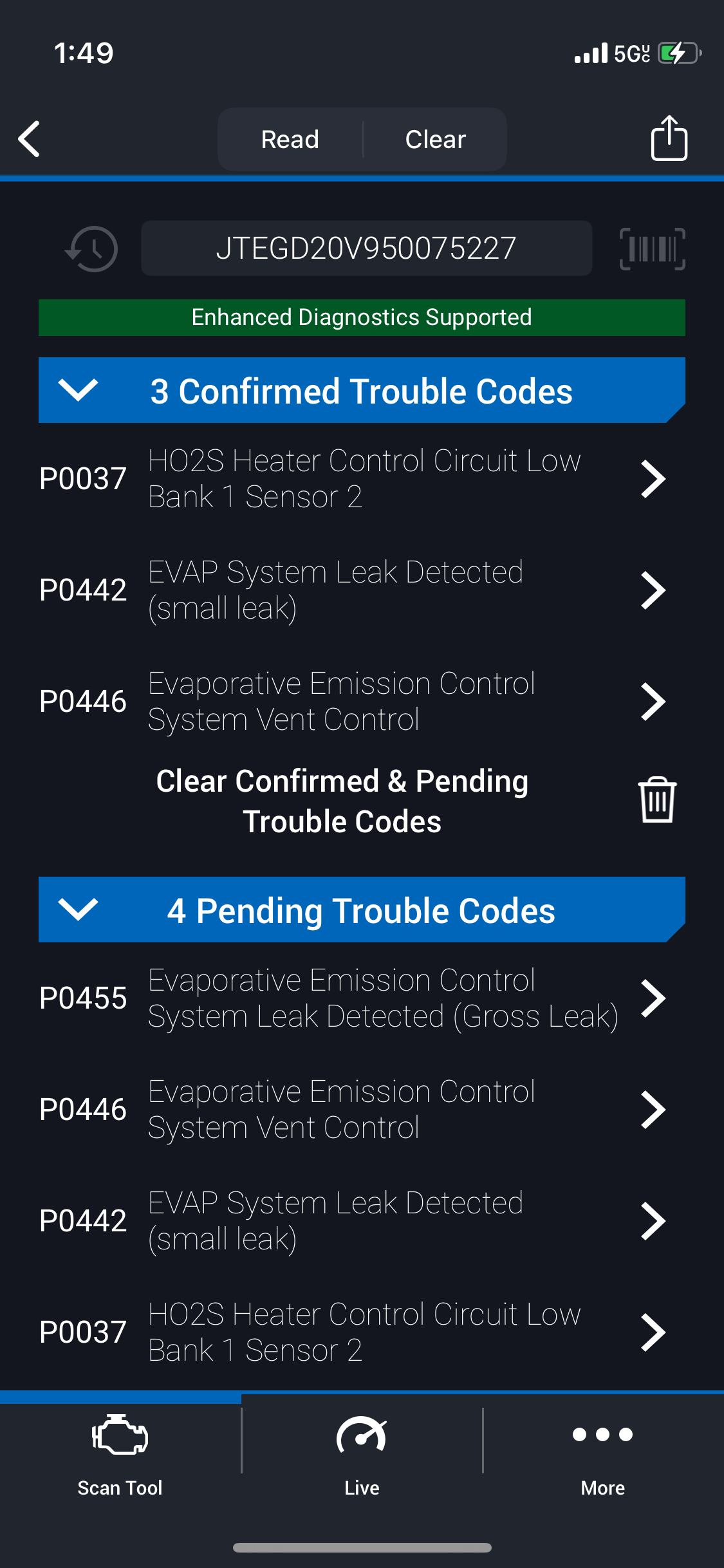
Task: Open the More three-dots menu
Action: click(x=602, y=1435)
